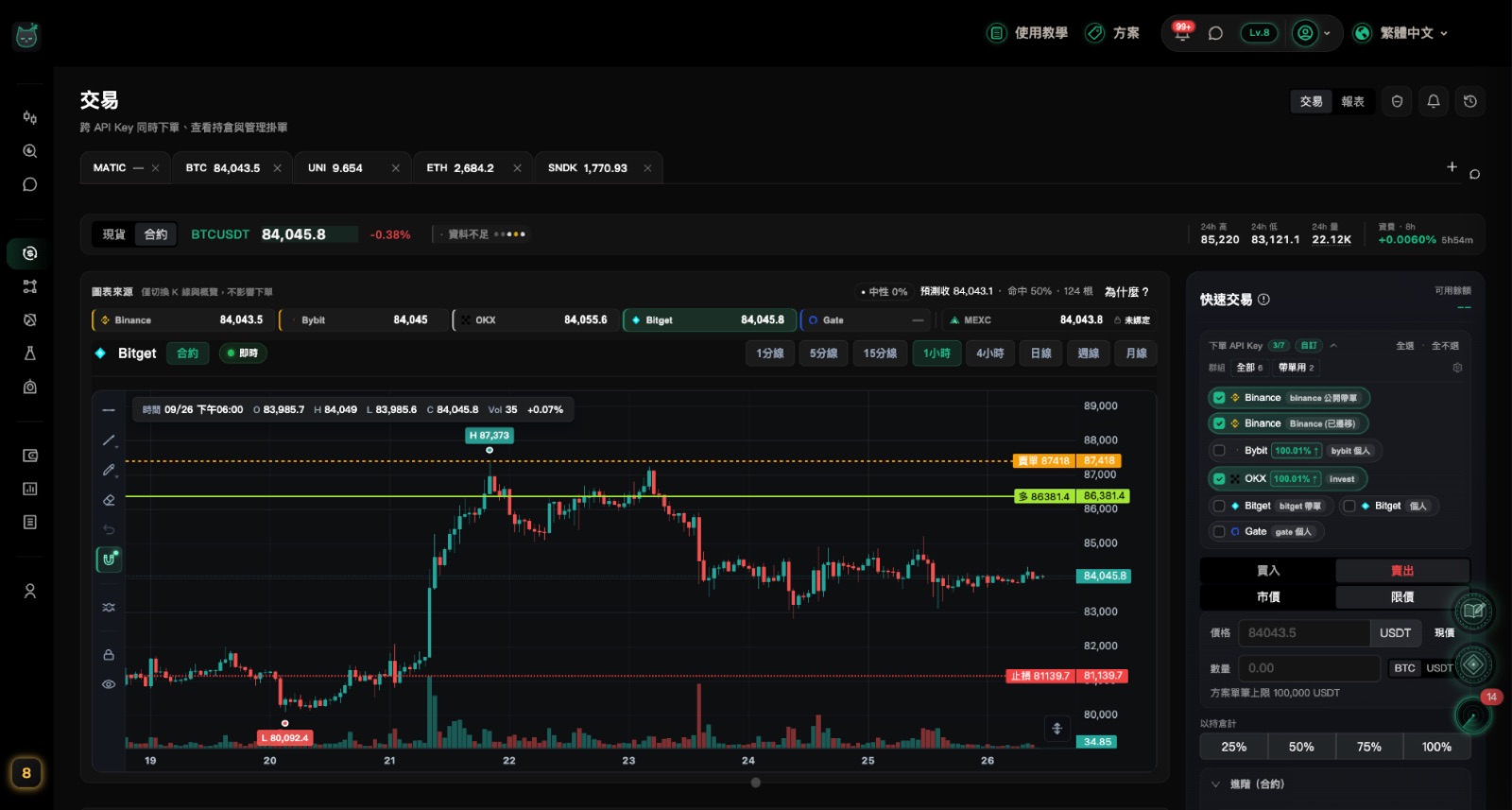The image size is (1512, 810).
Task: Uncheck Binance 公開帶單 API key
Action: [x=1219, y=398]
